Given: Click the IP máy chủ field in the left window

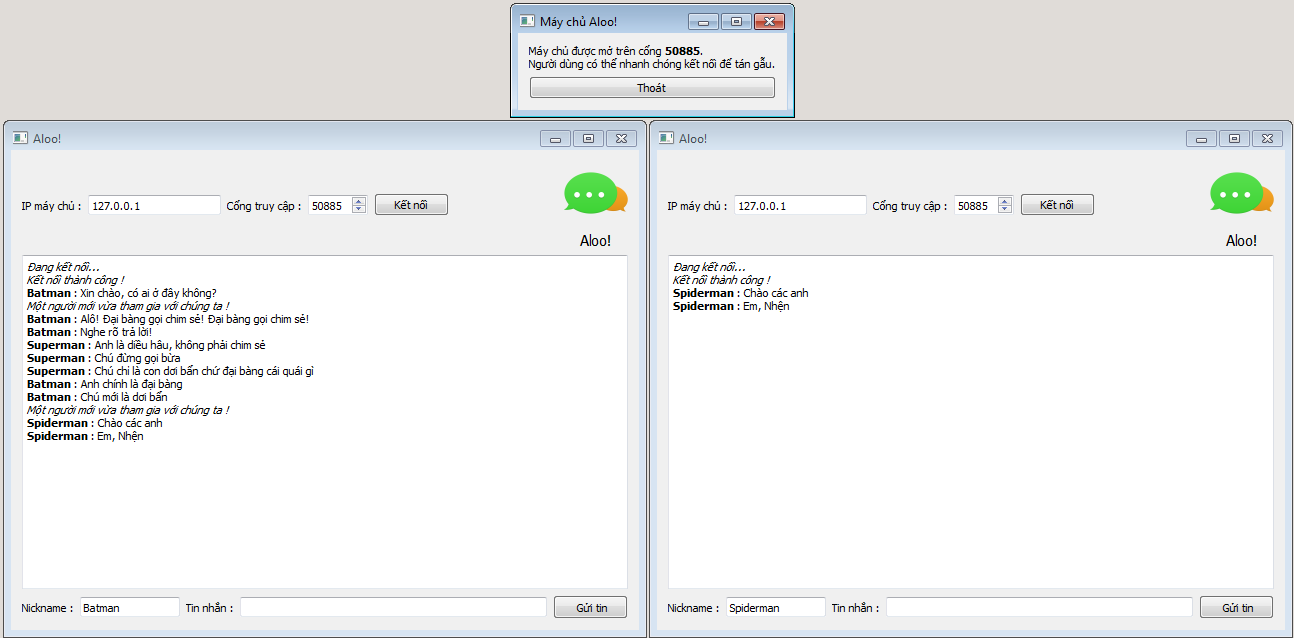Looking at the screenshot, I should tap(154, 205).
